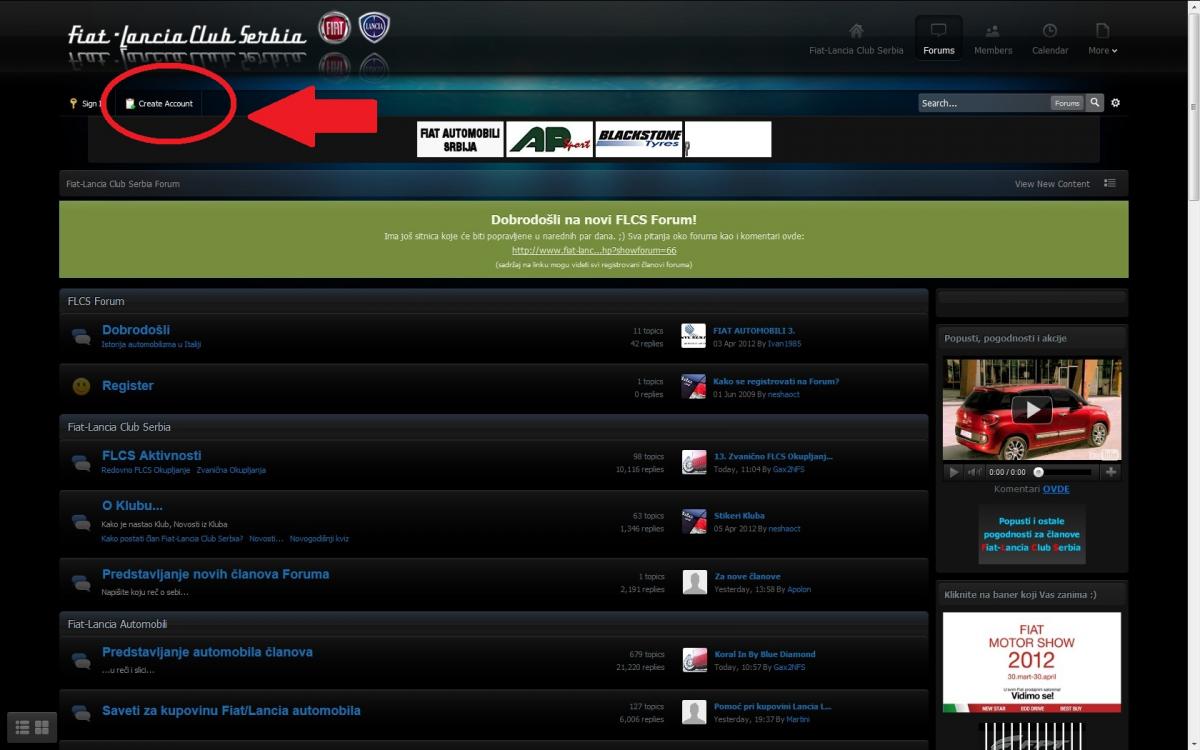View Martini user profile
Viewport: 1200px width, 750px height.
click(x=798, y=719)
